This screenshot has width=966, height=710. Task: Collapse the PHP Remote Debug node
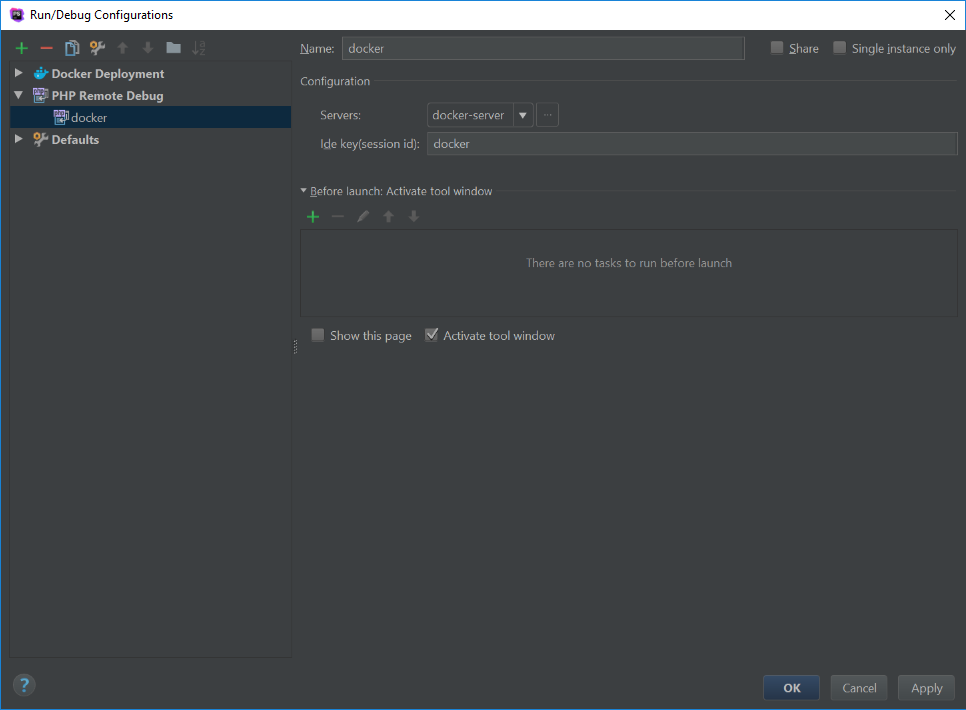tap(18, 95)
